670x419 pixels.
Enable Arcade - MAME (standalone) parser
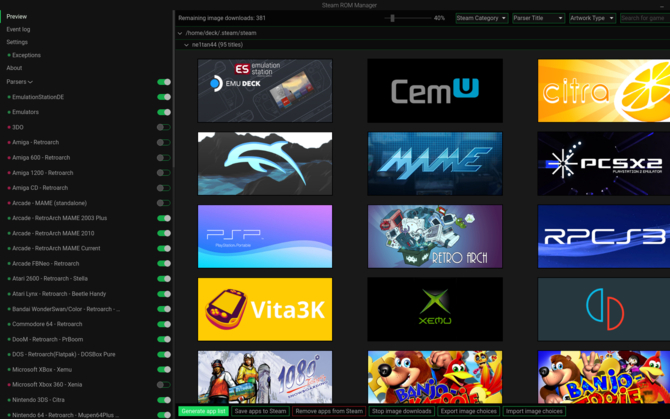point(164,203)
